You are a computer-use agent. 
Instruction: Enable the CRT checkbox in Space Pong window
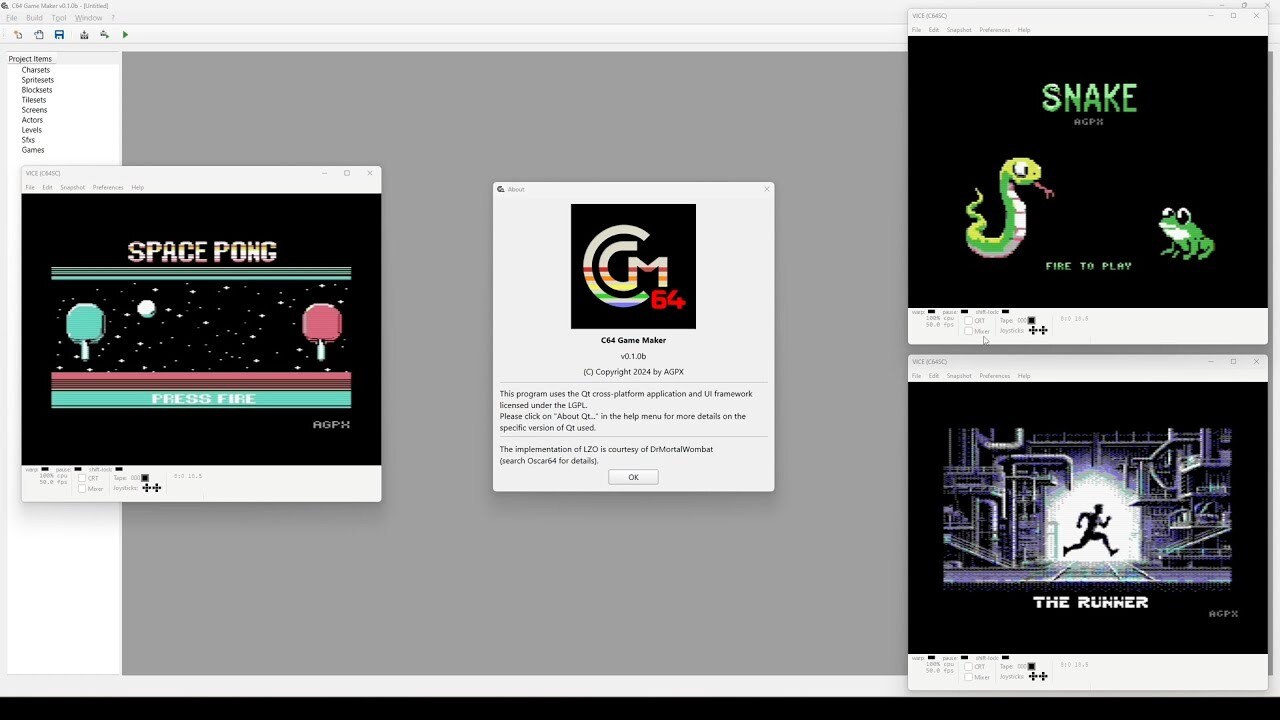tap(82, 479)
